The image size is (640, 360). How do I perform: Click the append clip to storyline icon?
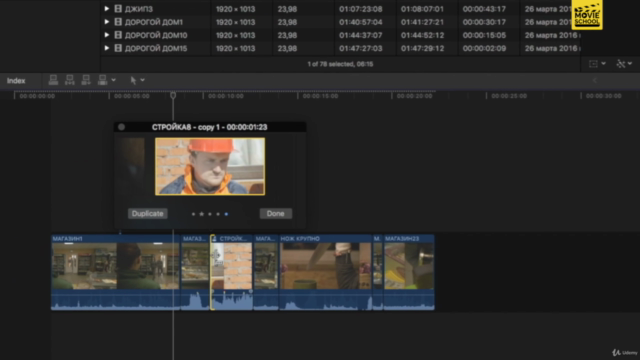(x=86, y=80)
